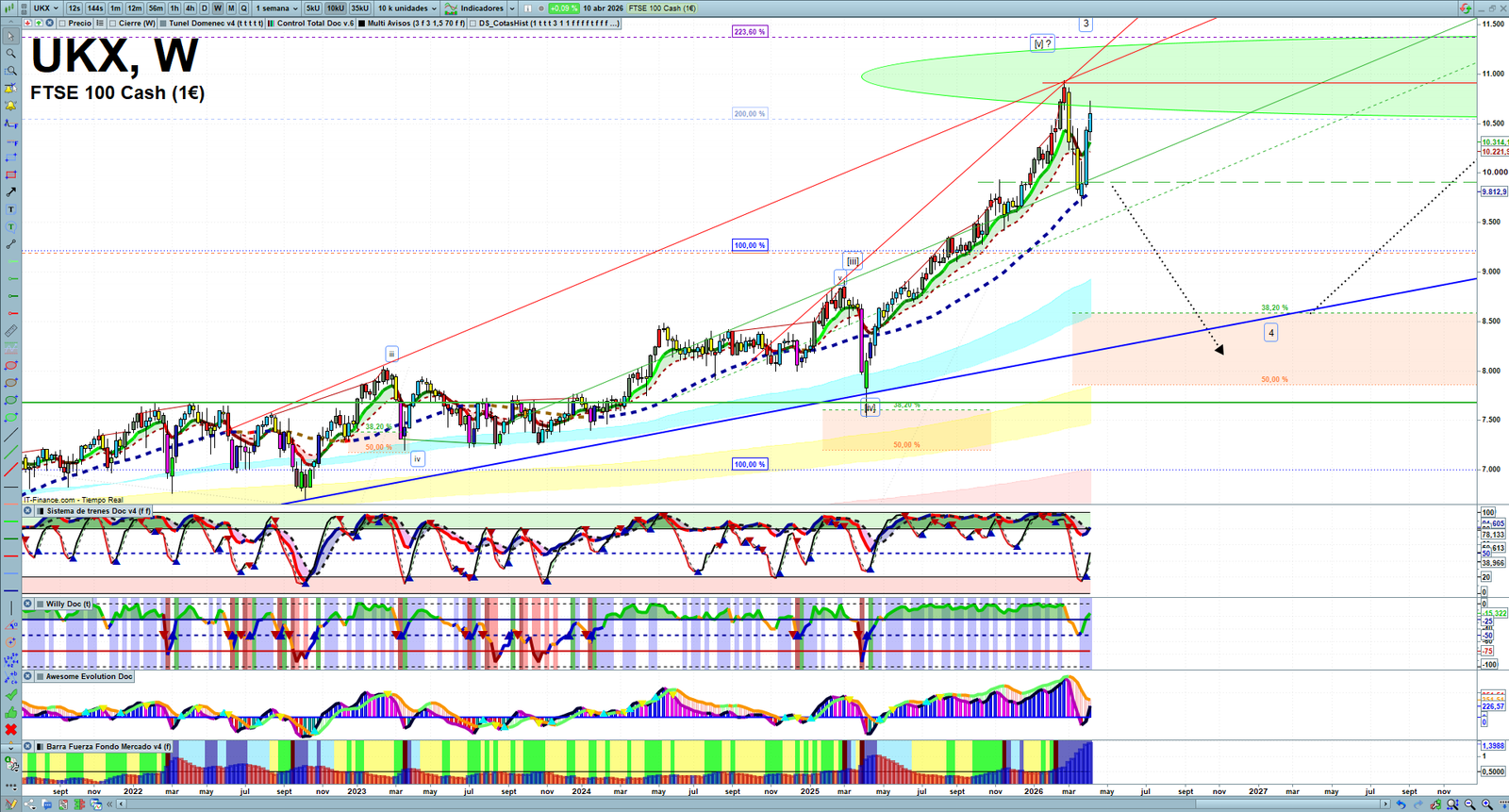
Task: Switch to the monthly M timeframe
Action: click(231, 8)
